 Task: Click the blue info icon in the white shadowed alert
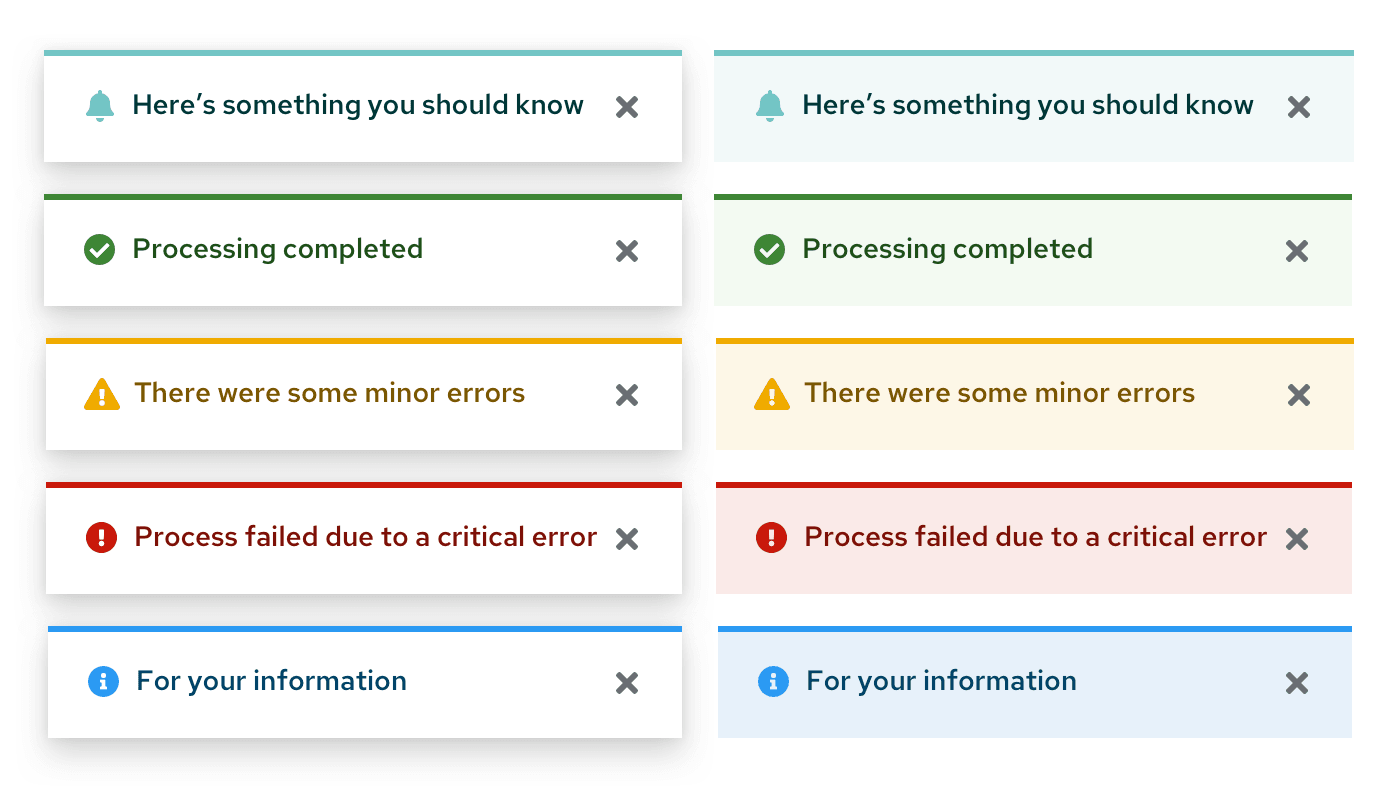click(x=103, y=682)
